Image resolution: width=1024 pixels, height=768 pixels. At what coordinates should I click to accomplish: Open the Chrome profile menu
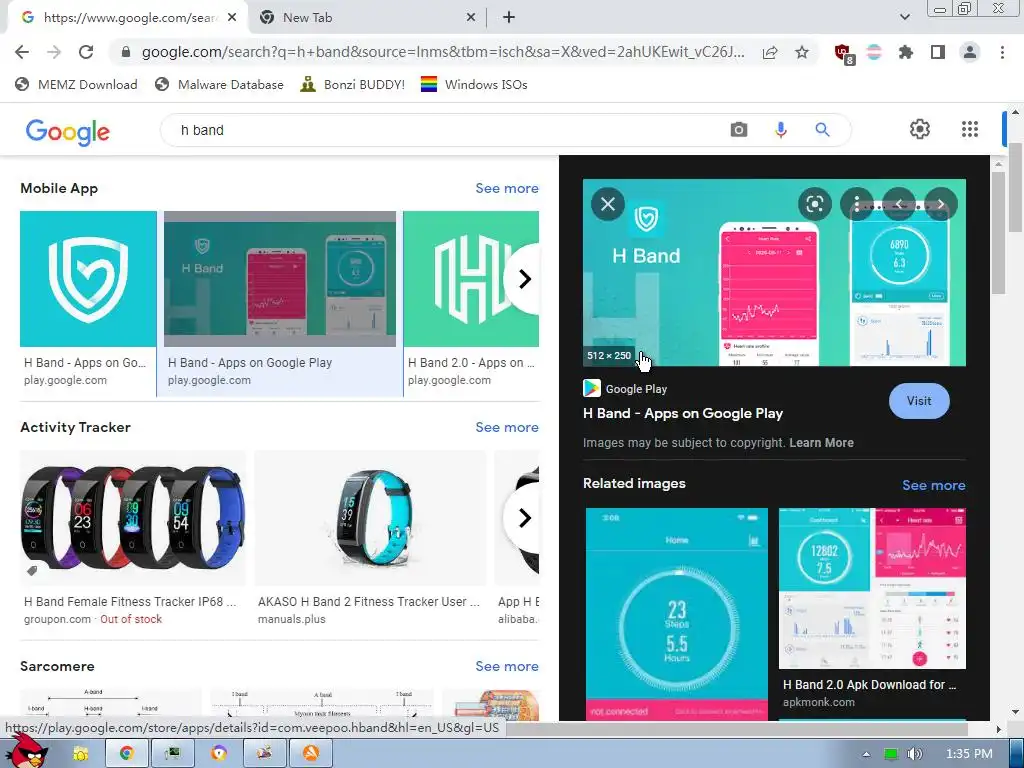coord(970,52)
